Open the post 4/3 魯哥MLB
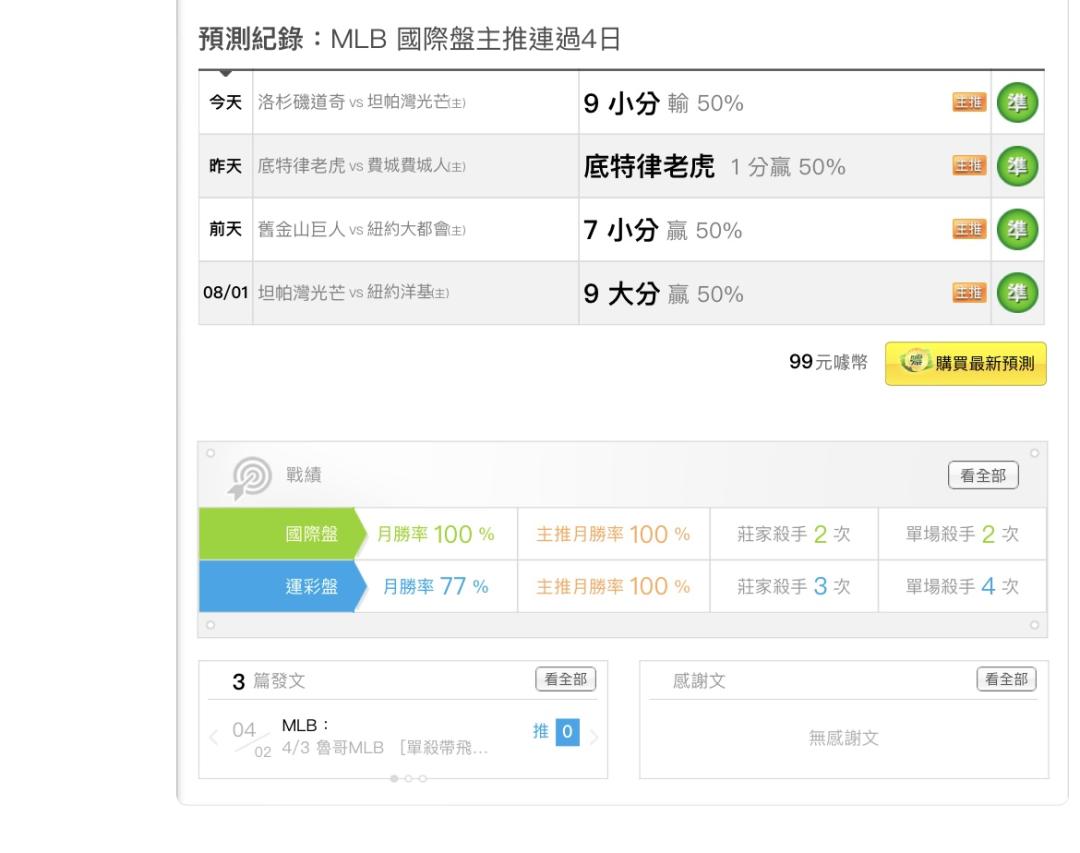1080x853 pixels. coord(385,749)
